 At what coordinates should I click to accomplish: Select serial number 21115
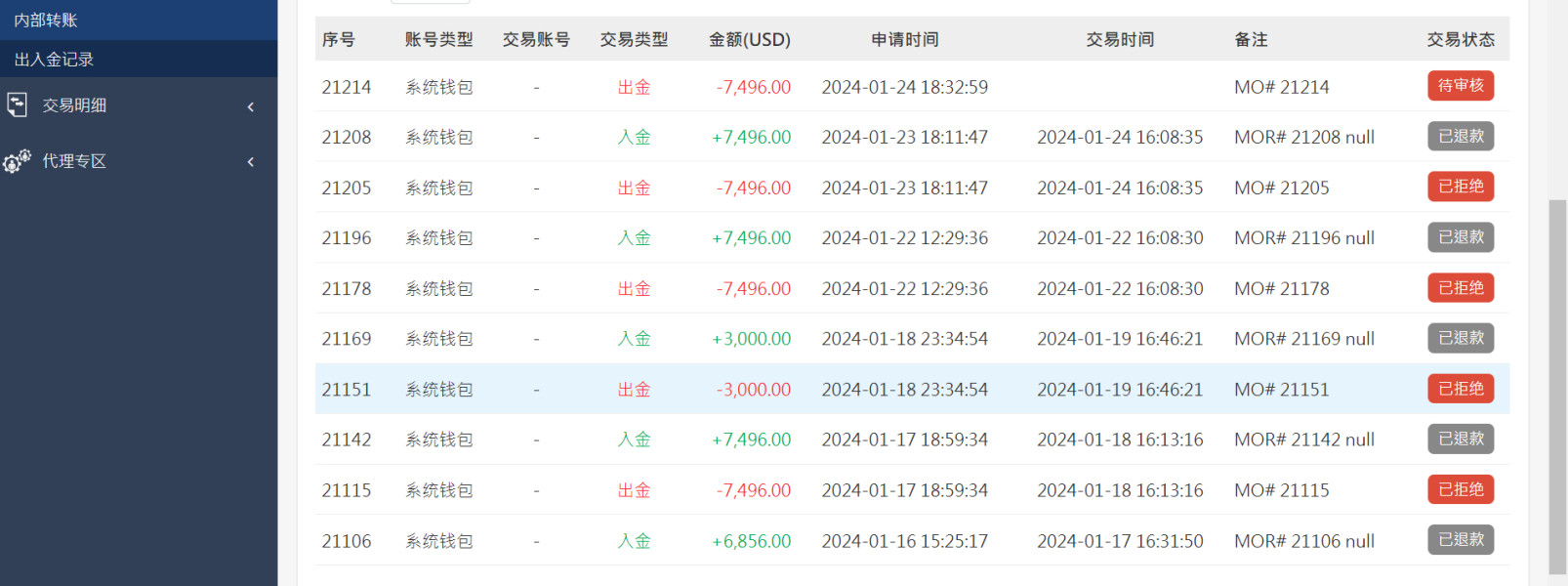point(347,490)
